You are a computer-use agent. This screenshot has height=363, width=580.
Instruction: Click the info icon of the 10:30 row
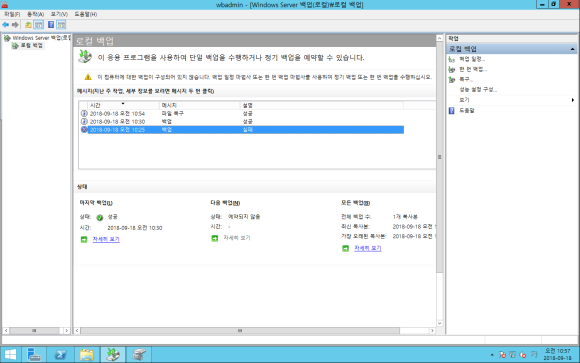tap(84, 121)
